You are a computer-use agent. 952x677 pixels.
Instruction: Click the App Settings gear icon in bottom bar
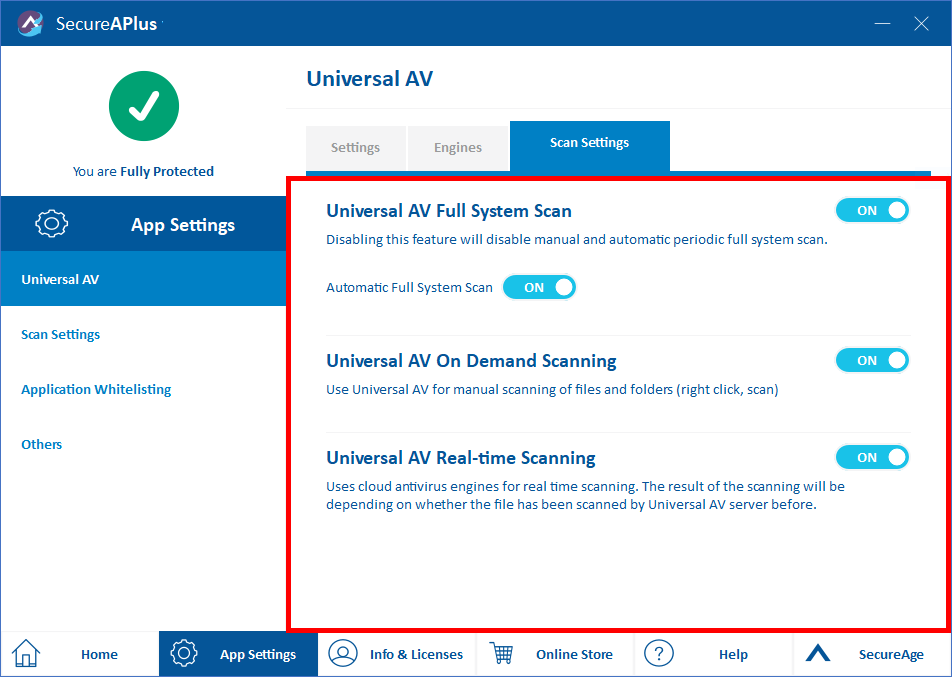coord(184,654)
